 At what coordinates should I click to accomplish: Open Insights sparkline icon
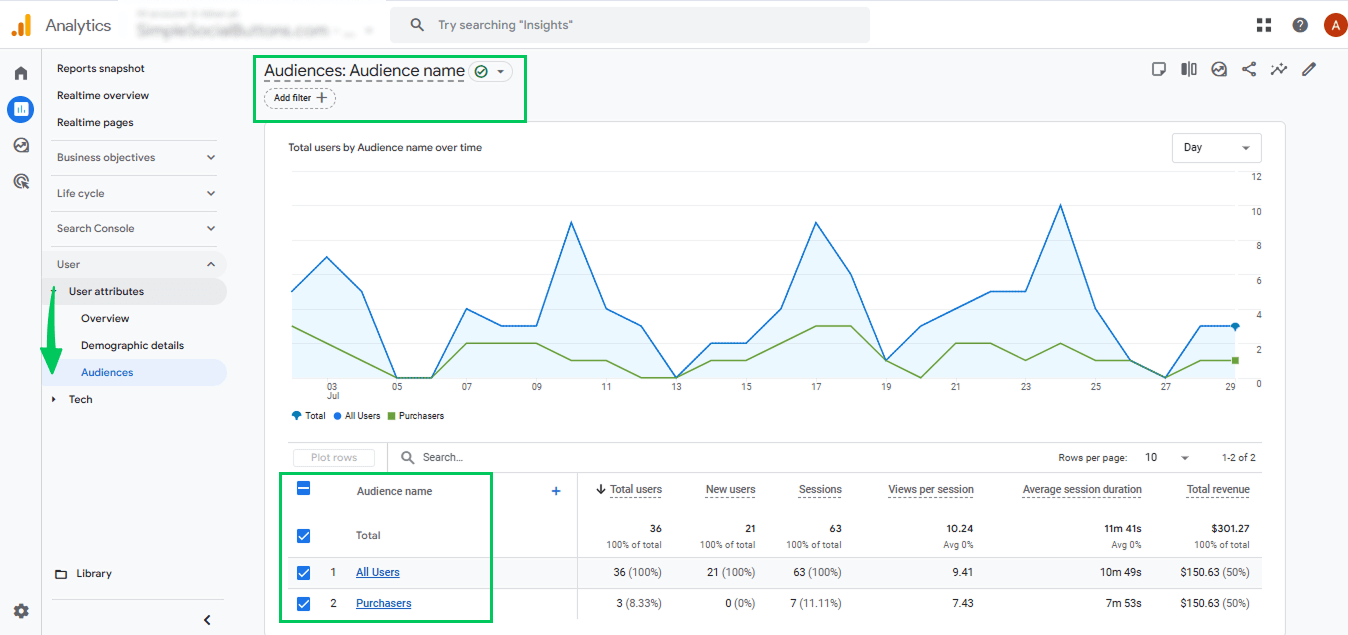[1279, 69]
